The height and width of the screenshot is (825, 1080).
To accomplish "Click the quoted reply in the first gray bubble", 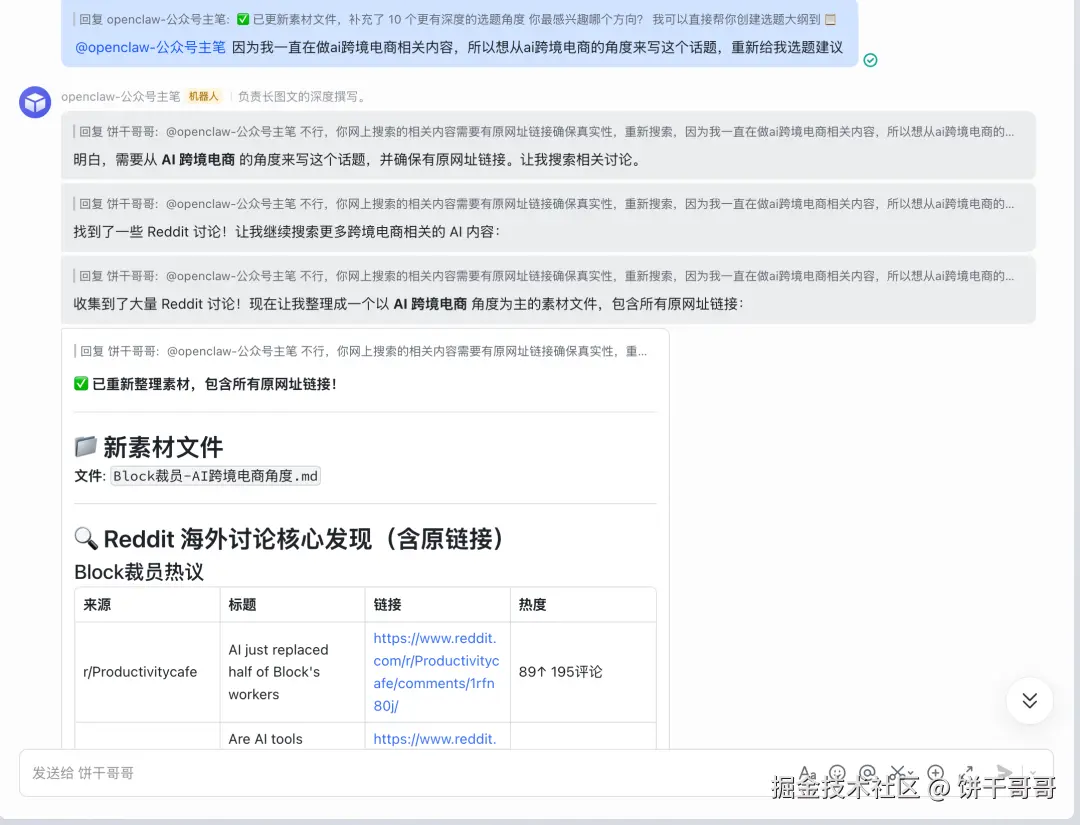I will (545, 131).
